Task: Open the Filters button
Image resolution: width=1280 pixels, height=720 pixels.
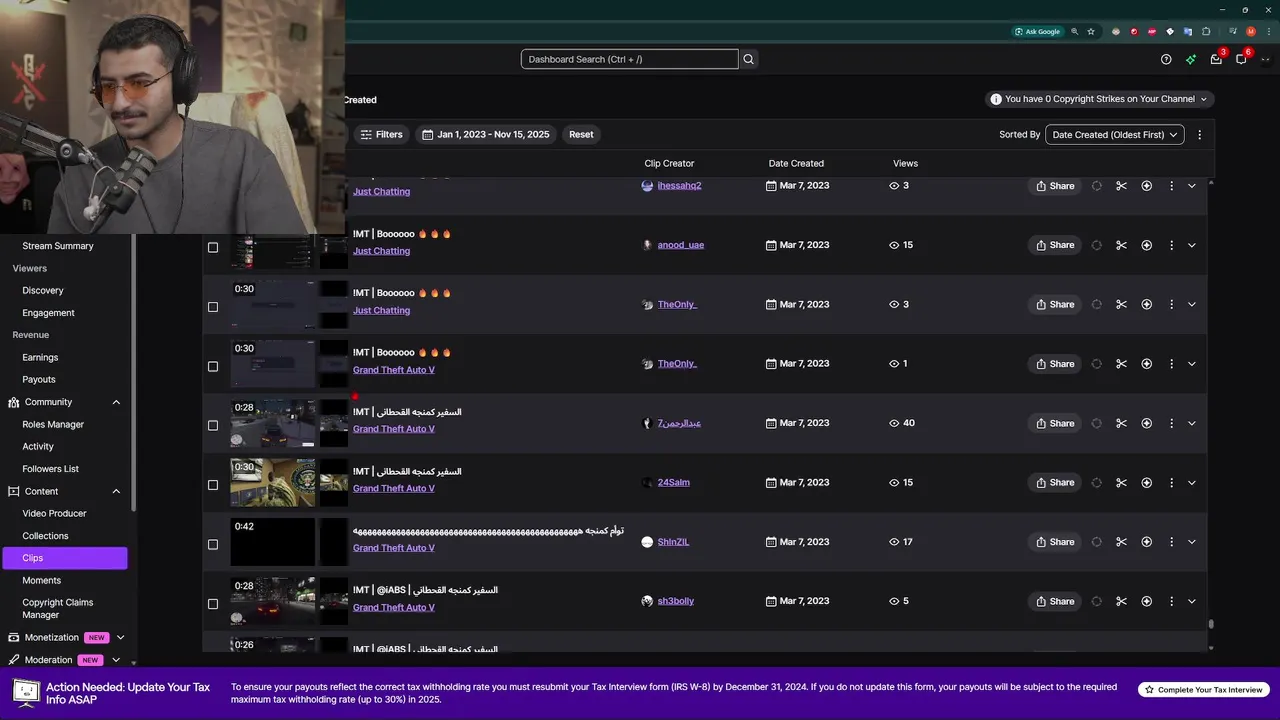Action: pyautogui.click(x=381, y=134)
